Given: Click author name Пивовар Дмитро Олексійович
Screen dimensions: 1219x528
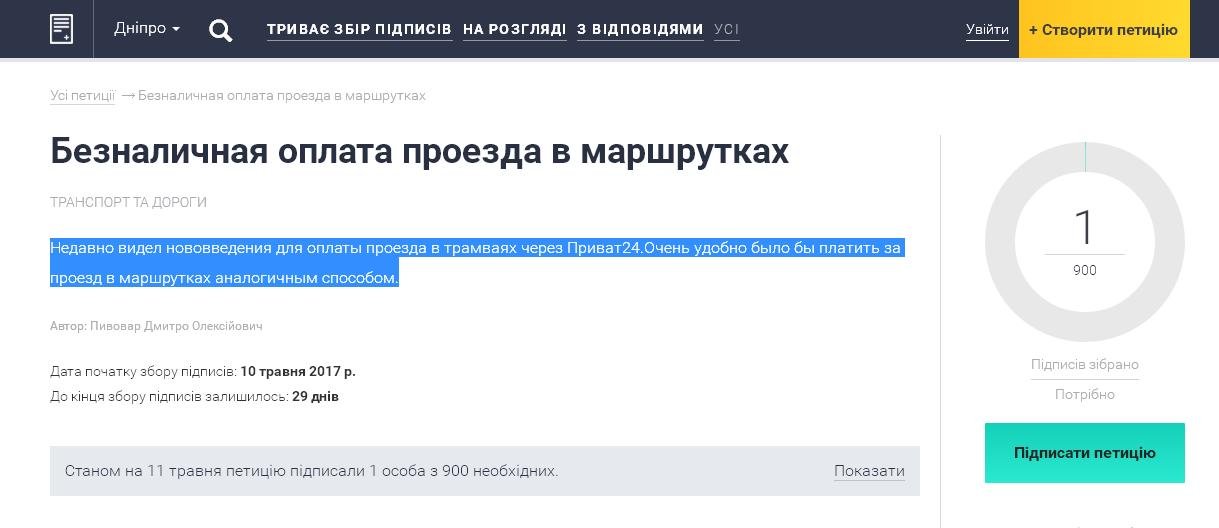Looking at the screenshot, I should [x=176, y=326].
